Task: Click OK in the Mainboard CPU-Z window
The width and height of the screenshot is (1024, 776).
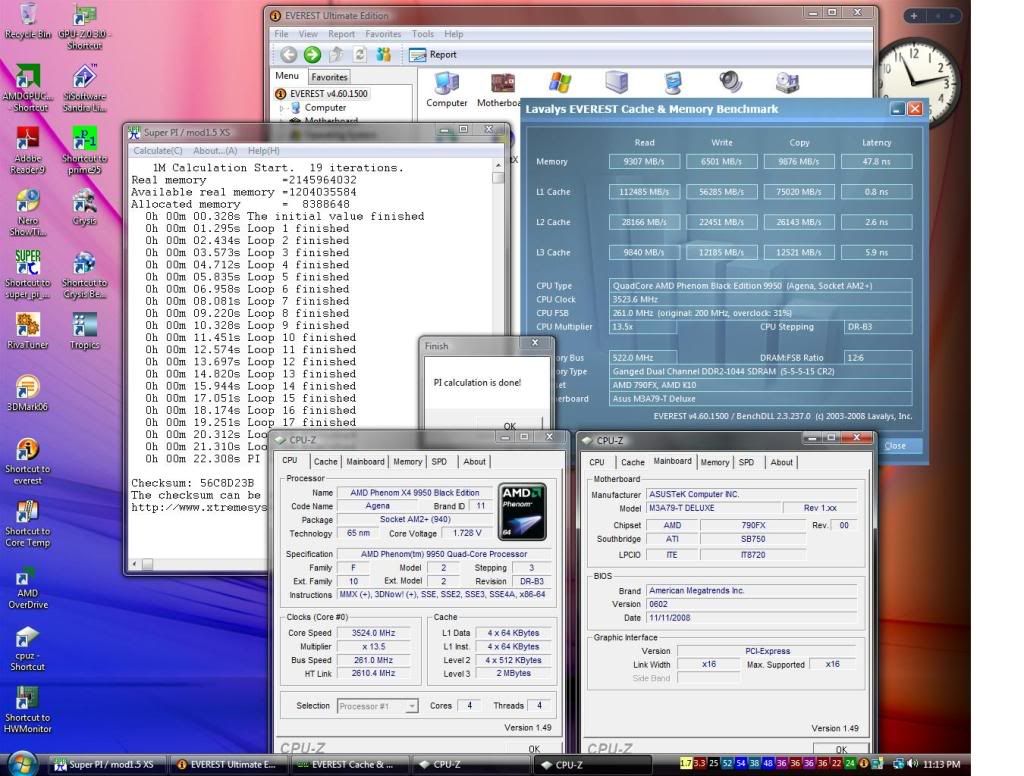Action: click(841, 749)
